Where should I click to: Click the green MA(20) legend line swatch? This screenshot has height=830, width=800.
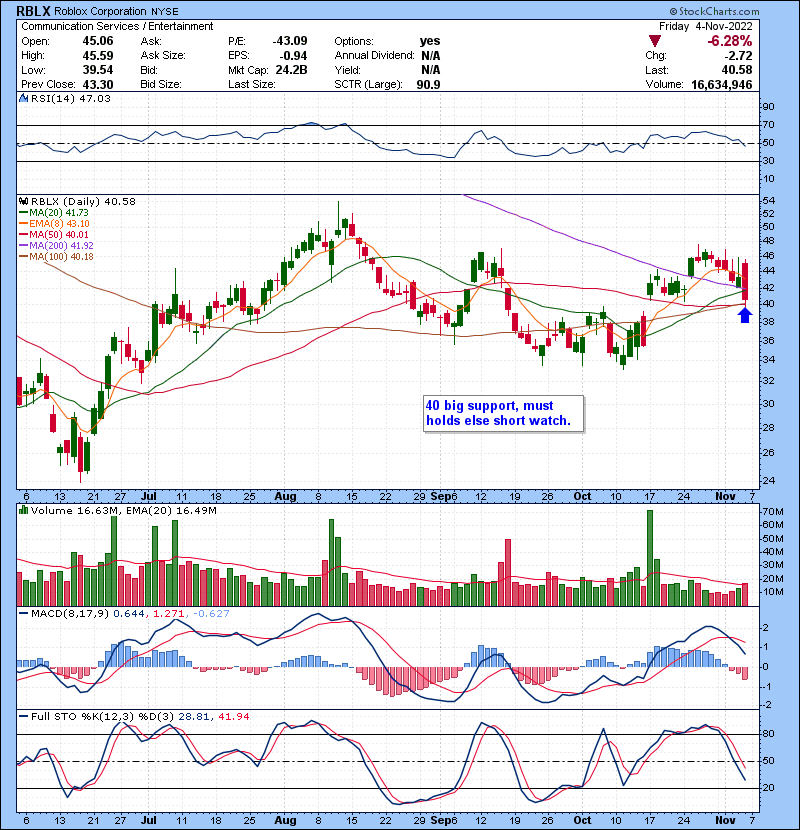click(23, 213)
